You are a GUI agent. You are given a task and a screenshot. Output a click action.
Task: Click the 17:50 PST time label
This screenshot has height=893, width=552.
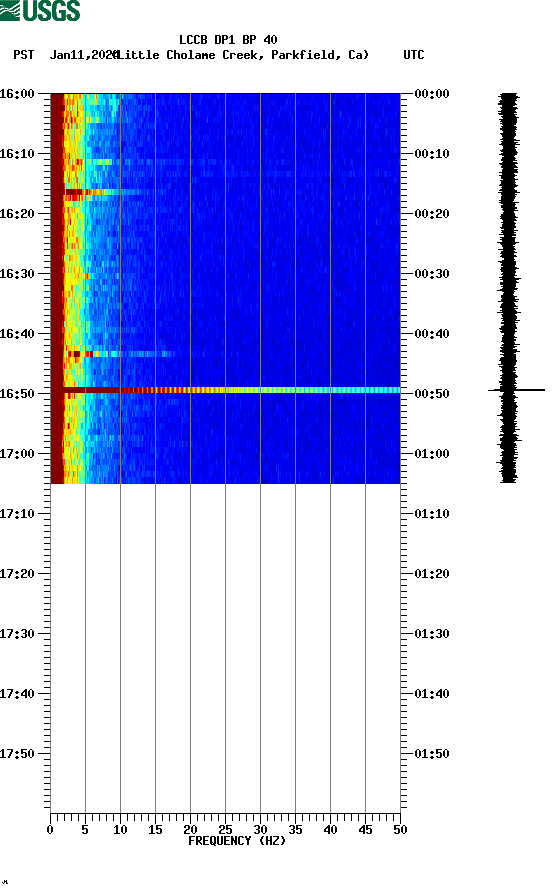[x=17, y=754]
